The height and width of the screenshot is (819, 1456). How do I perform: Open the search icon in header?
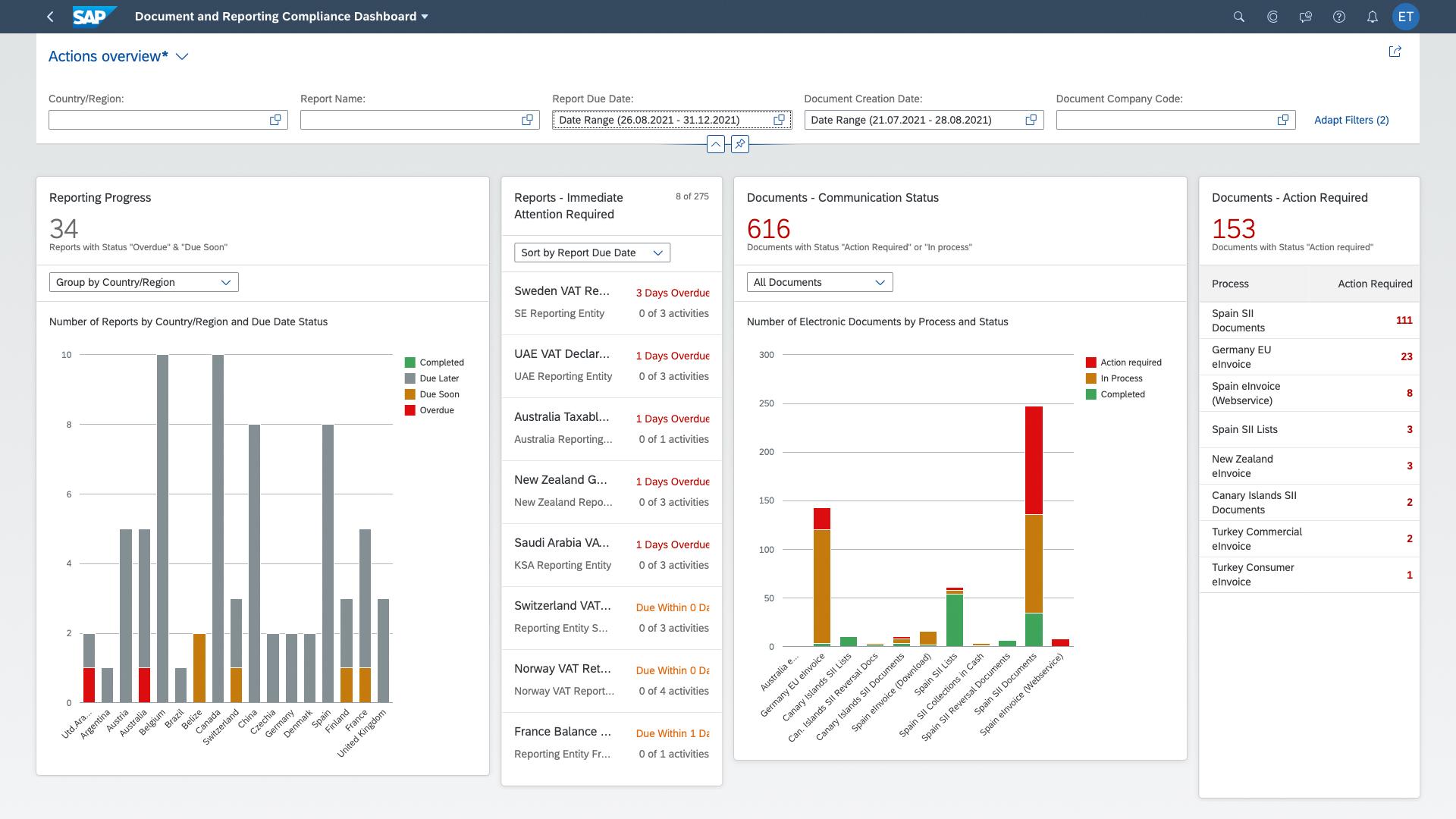(x=1239, y=17)
